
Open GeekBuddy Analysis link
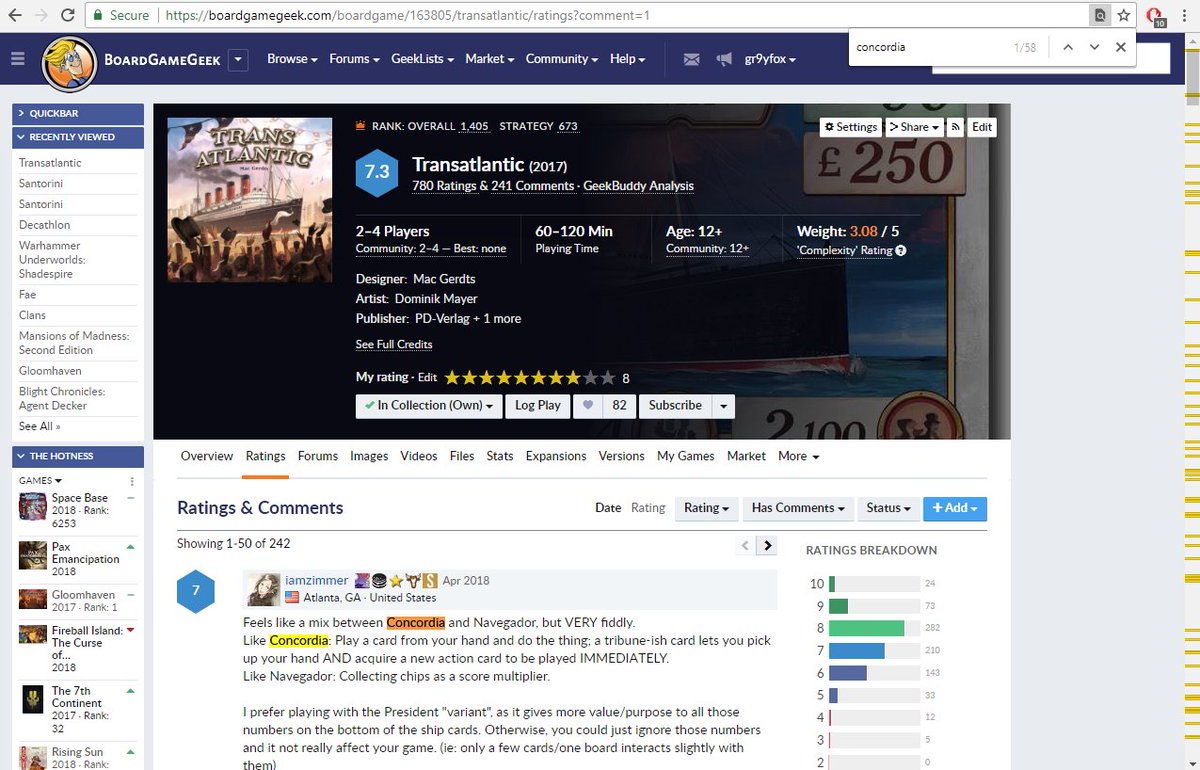tap(639, 186)
